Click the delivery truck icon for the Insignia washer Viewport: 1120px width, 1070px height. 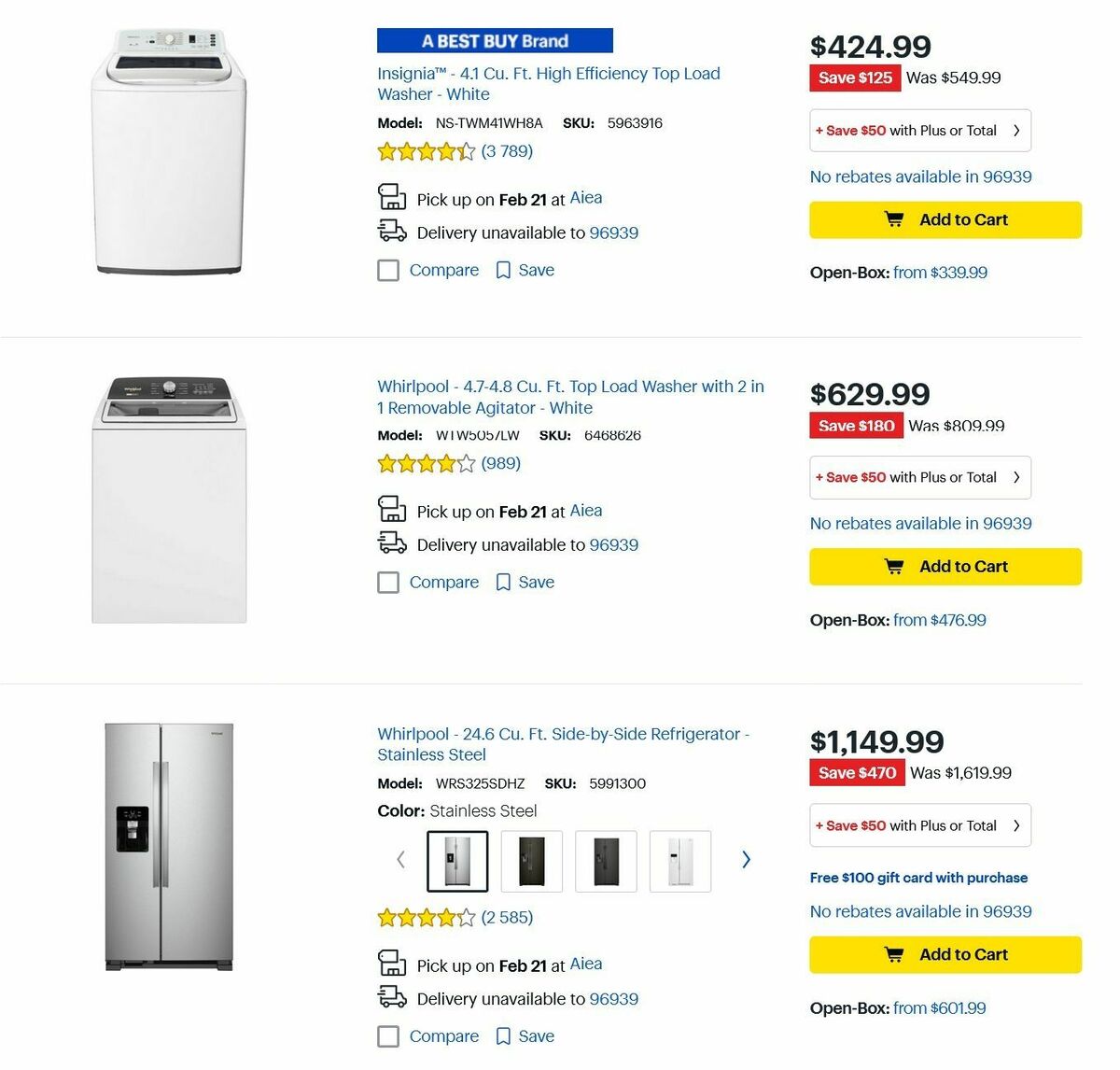pos(392,231)
